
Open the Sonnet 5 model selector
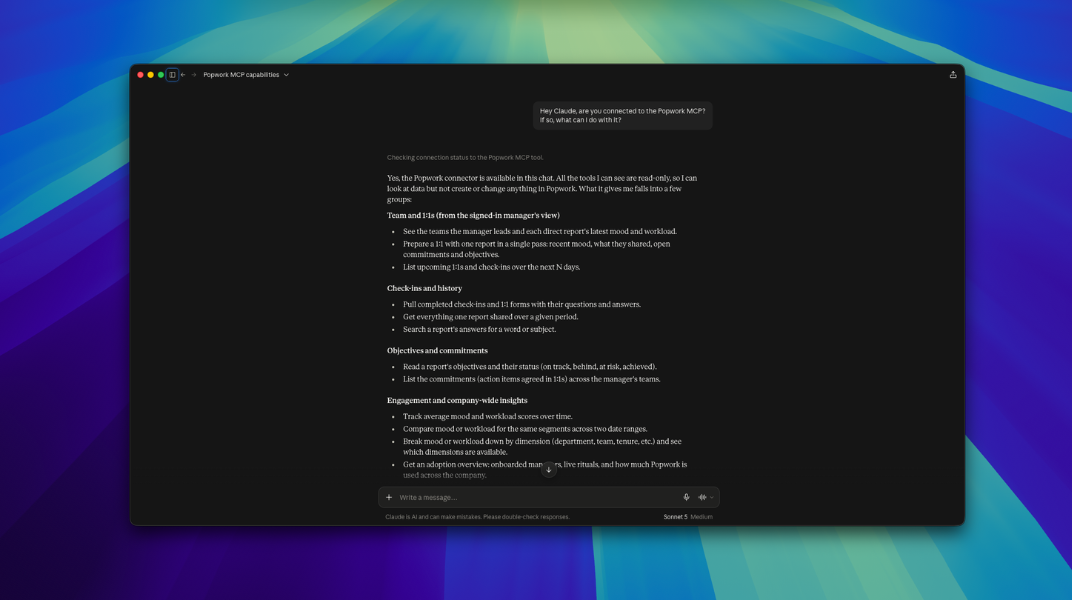[x=675, y=517]
